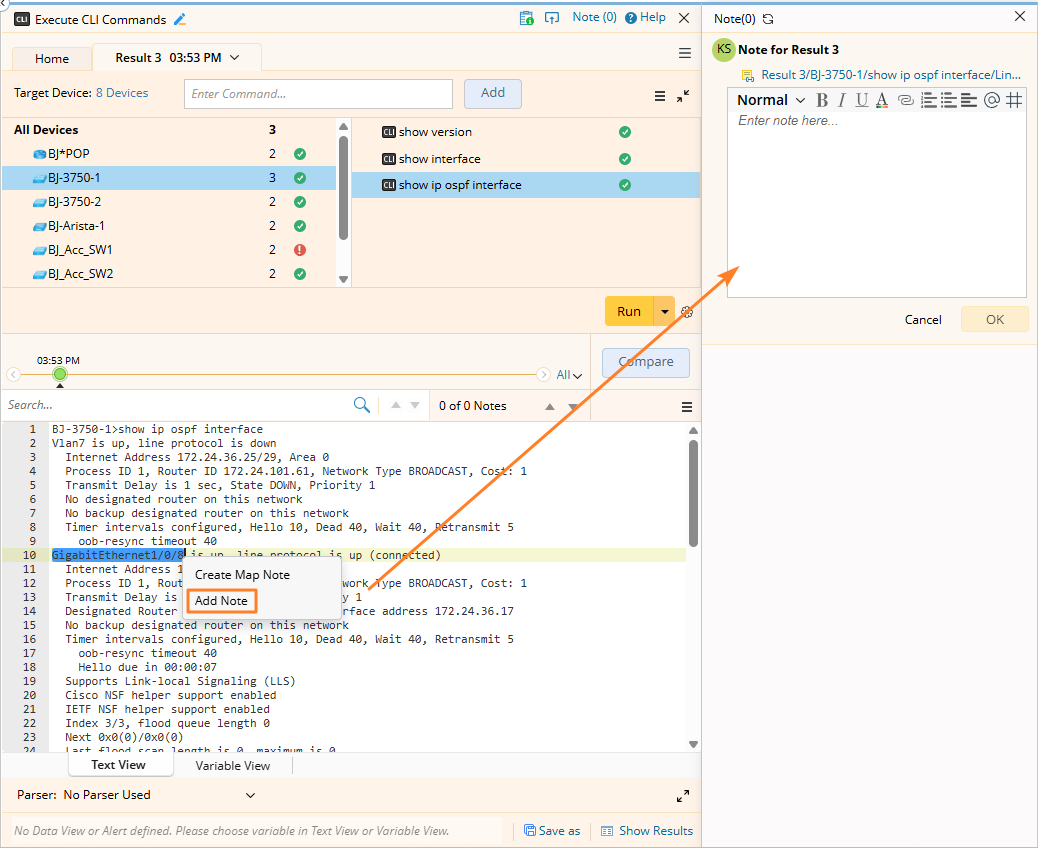
Task: Select Create Map Note in the context menu
Action: [242, 575]
